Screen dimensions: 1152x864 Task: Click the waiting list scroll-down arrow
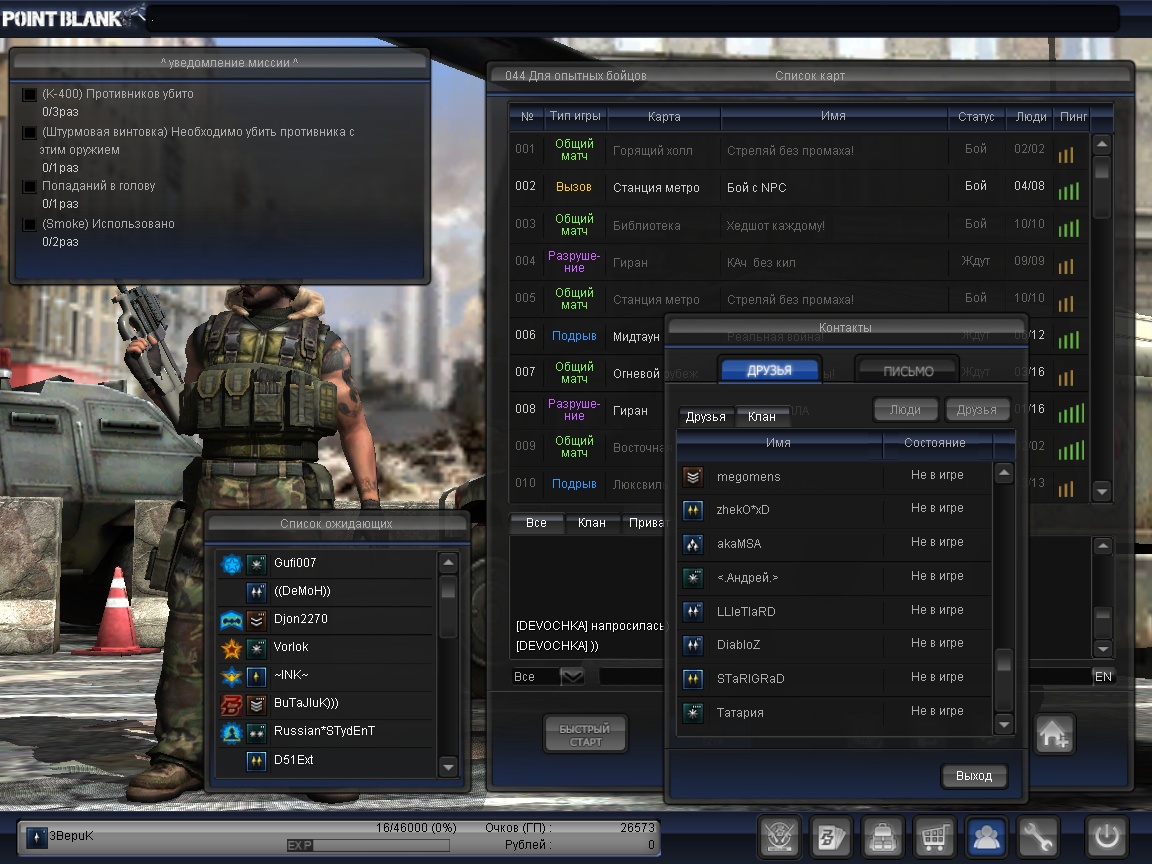point(448,767)
